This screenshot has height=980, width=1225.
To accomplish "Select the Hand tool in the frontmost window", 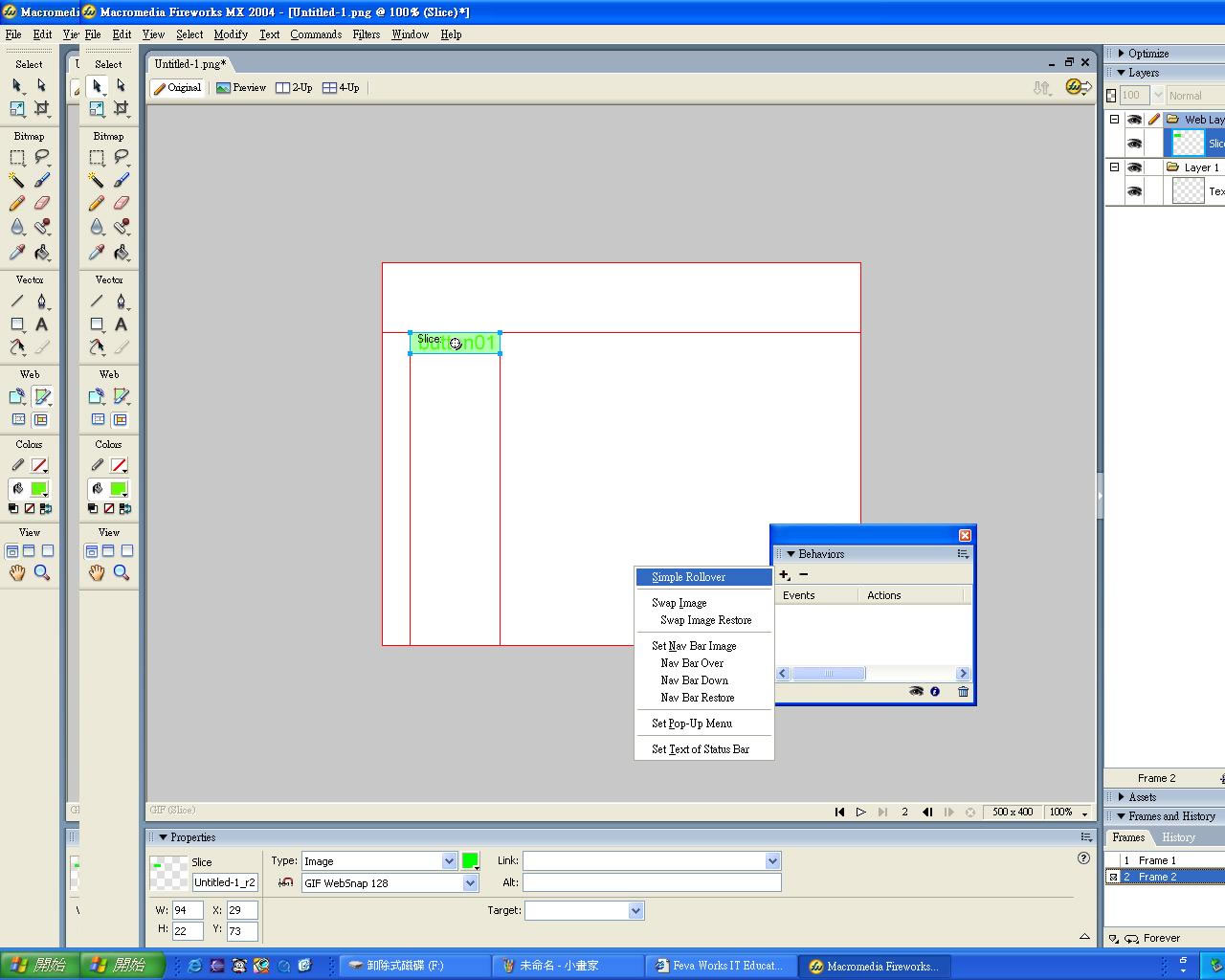I will click(x=97, y=572).
